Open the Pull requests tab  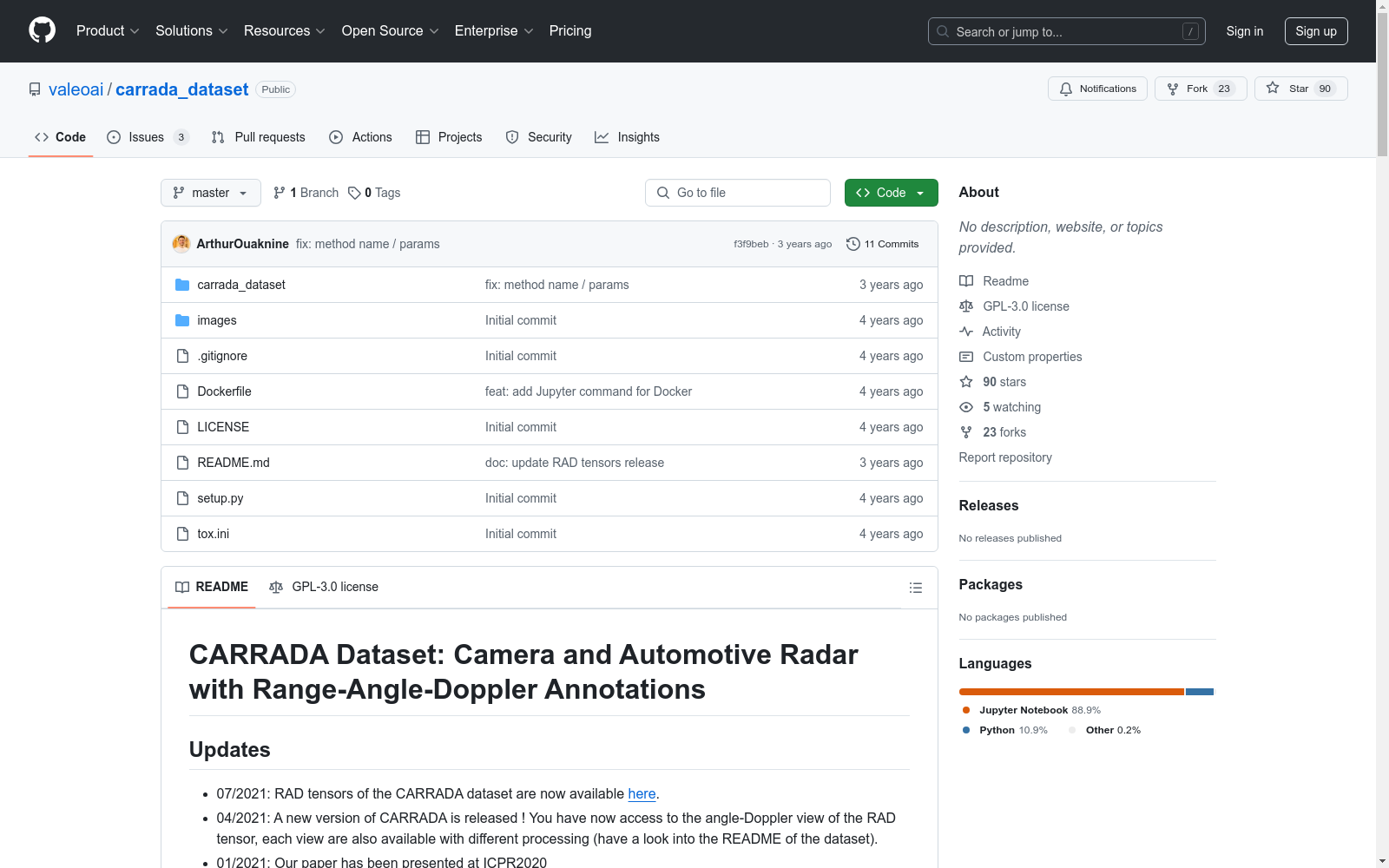click(x=259, y=137)
